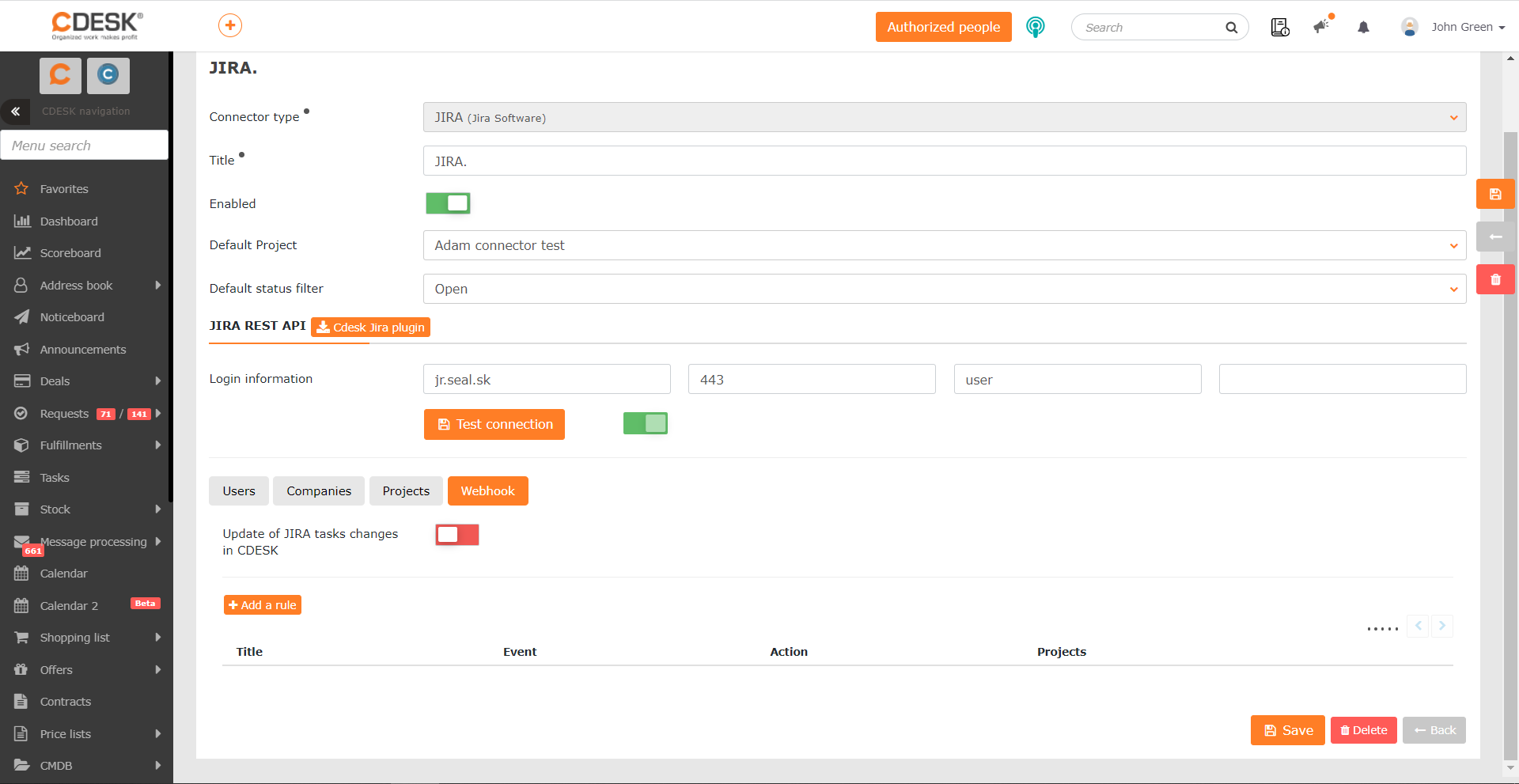
Task: Enable Update of JIRA tasks changes toggle
Action: click(x=457, y=535)
